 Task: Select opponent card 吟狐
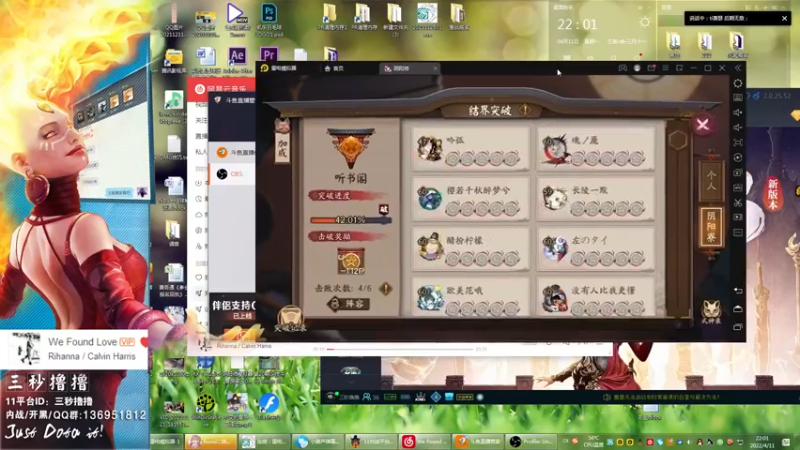click(x=470, y=149)
